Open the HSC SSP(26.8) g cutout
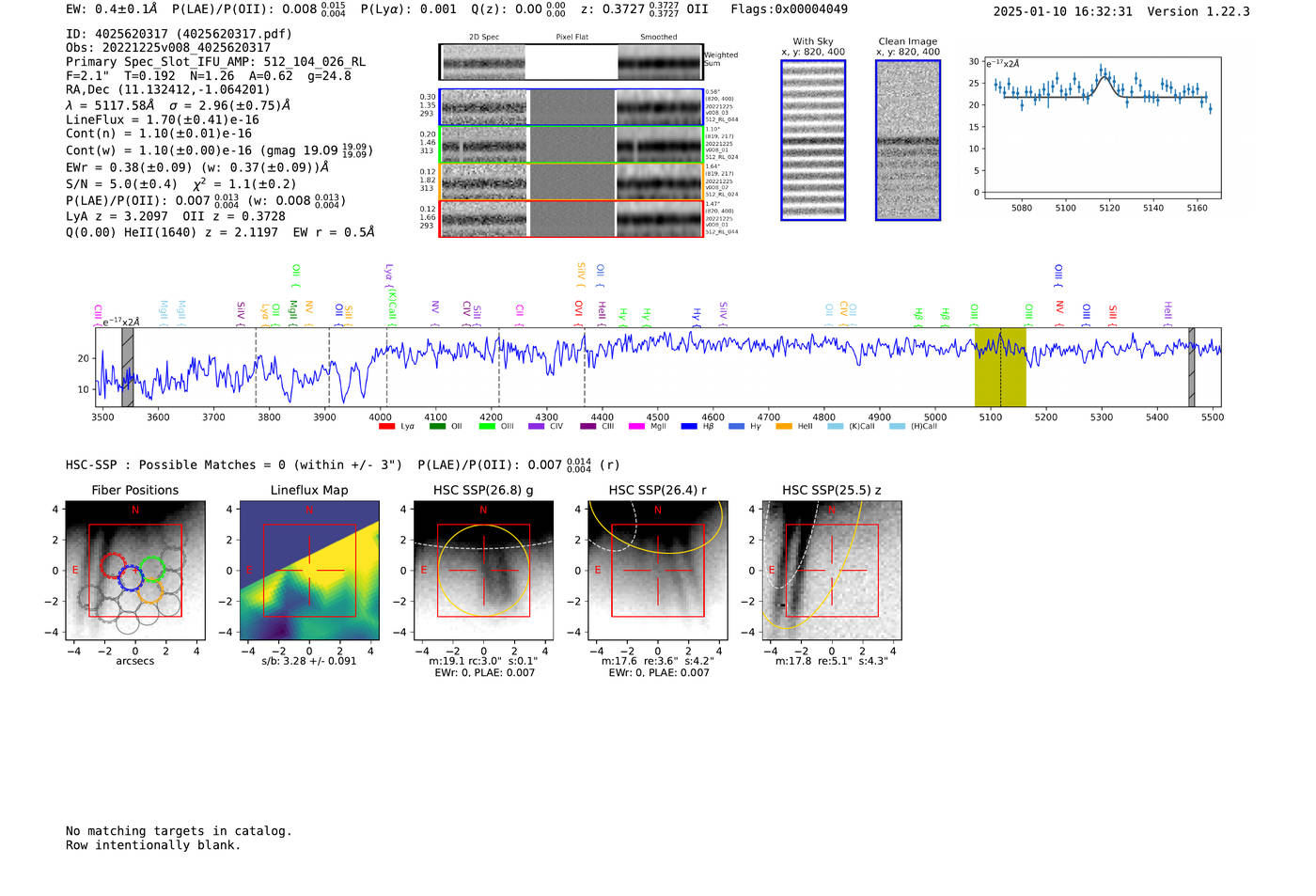Screen dimensions: 1316x896 pyautogui.click(x=483, y=570)
